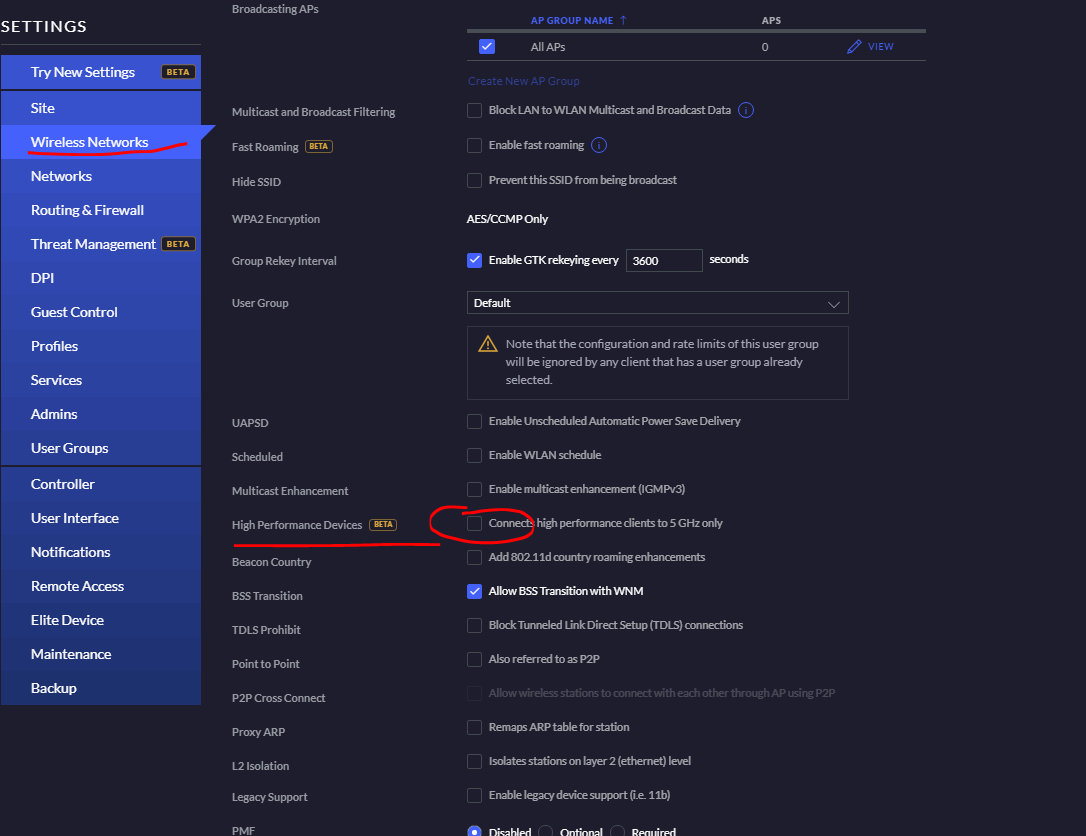The height and width of the screenshot is (836, 1086).
Task: Enable multicast enhancement (IGMPv3)
Action: tap(475, 489)
